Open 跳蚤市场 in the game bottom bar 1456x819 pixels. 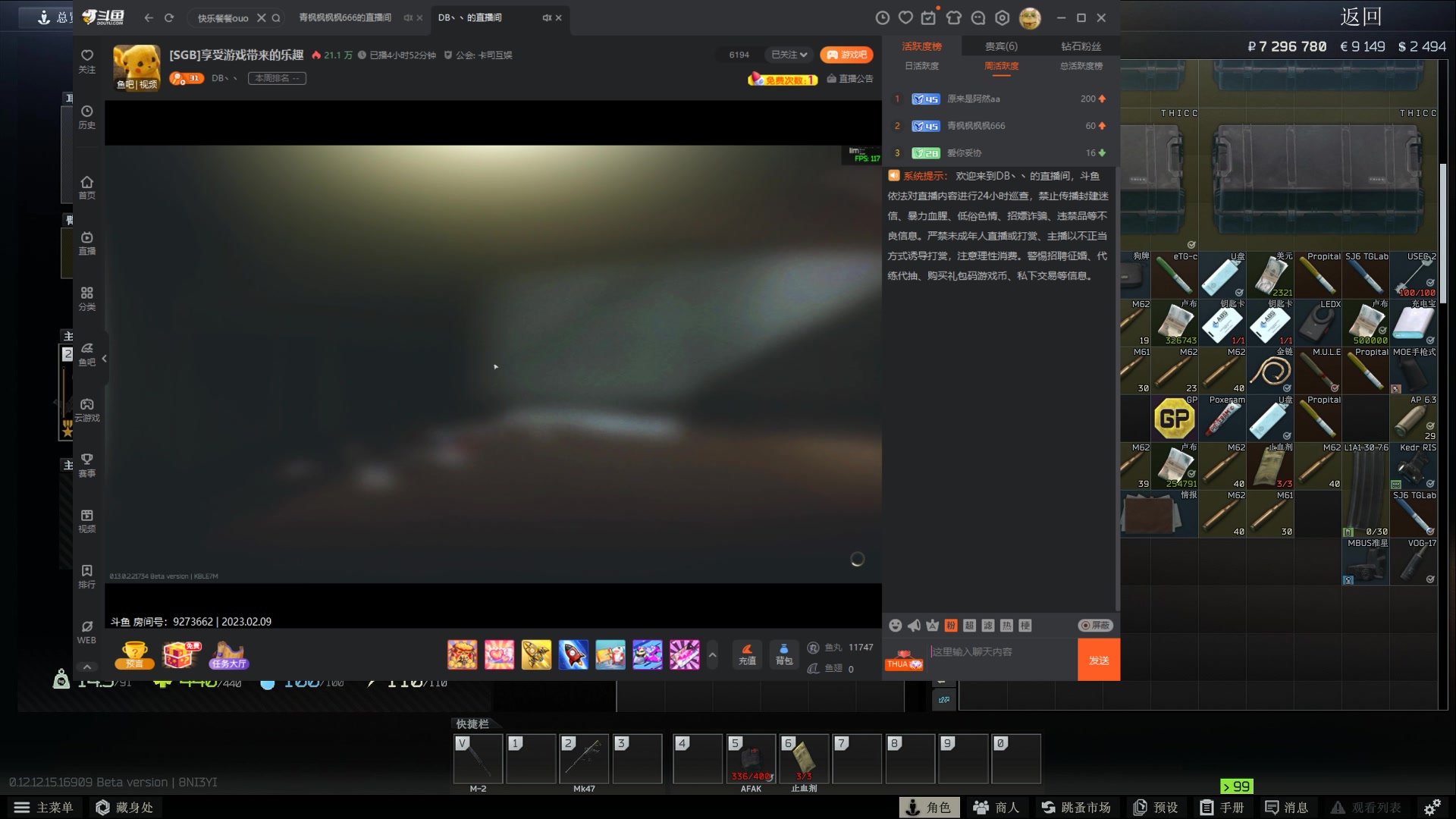(x=1075, y=808)
